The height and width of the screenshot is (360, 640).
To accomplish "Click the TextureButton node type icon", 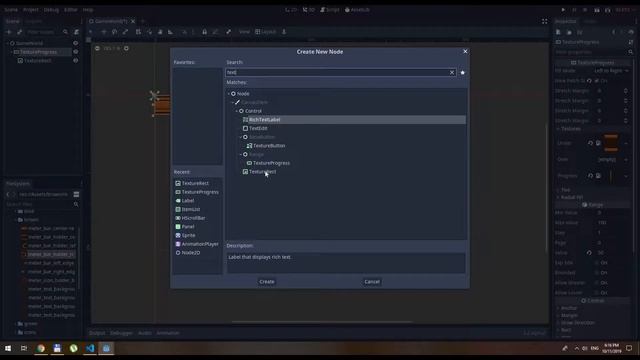I will point(249,146).
